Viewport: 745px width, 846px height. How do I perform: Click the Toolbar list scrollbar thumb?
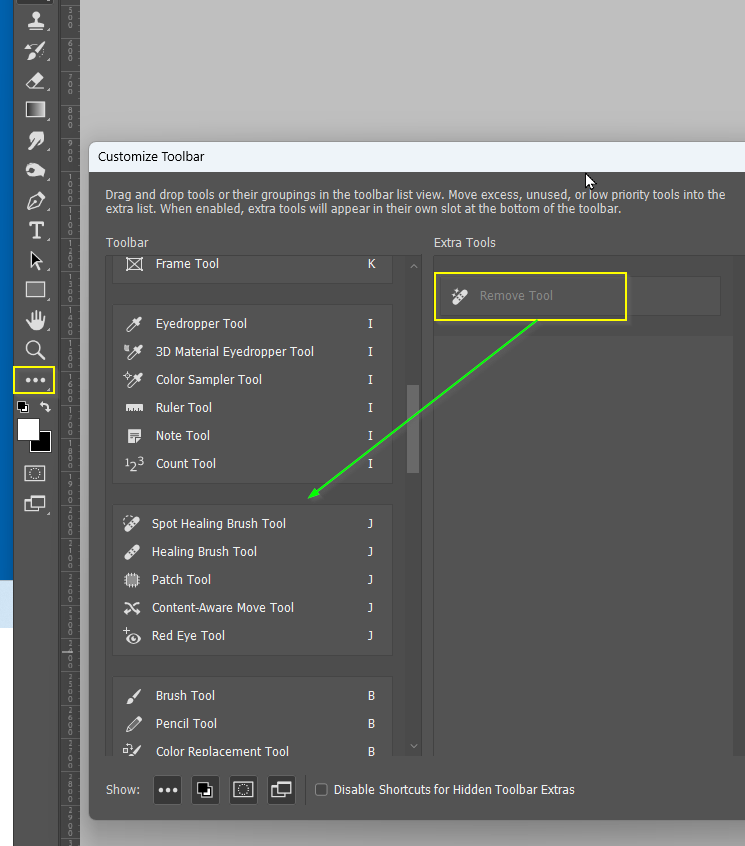pos(413,429)
